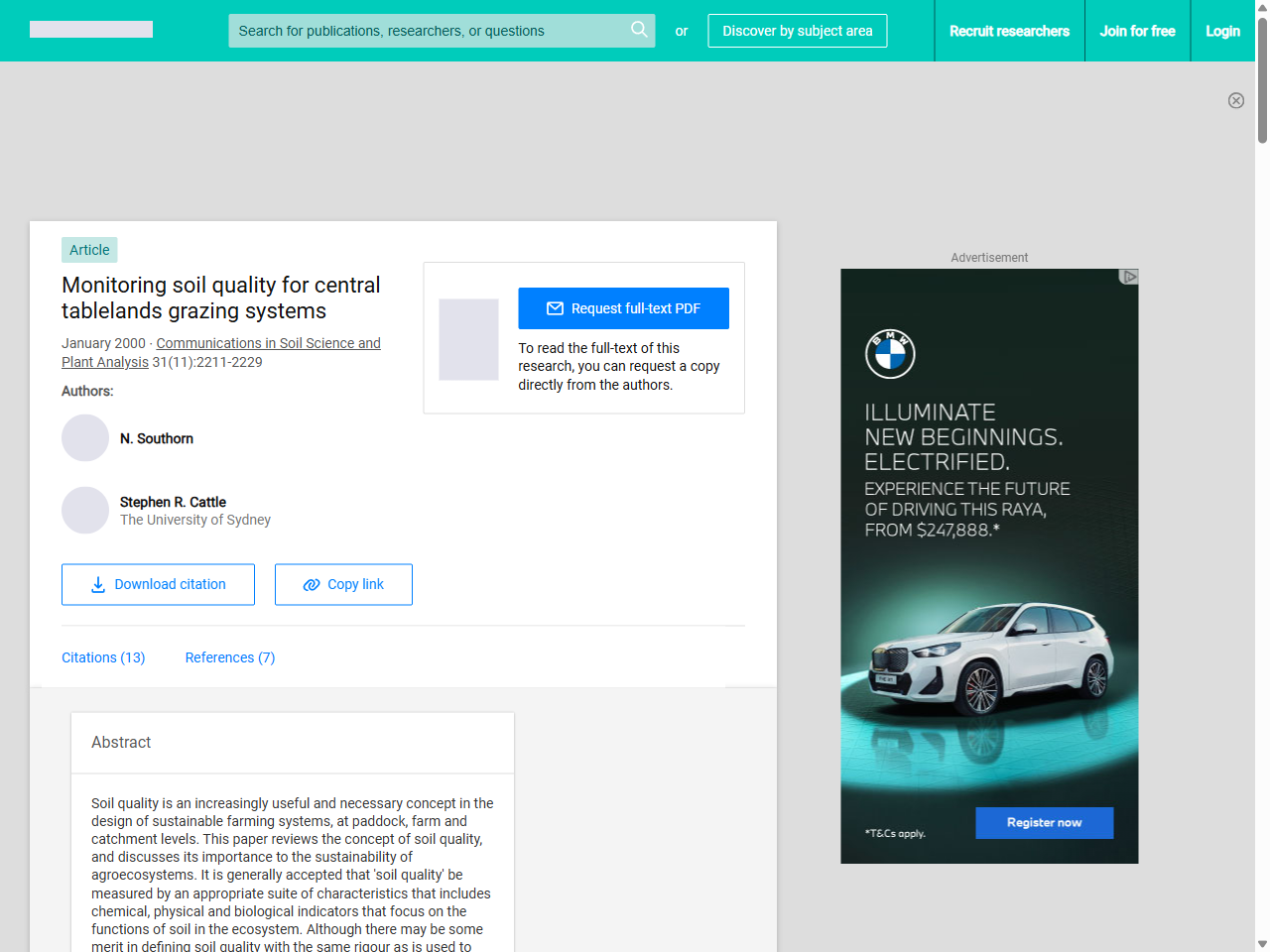Choose Join for free from the header
This screenshot has width=1270, height=952.
tap(1137, 31)
